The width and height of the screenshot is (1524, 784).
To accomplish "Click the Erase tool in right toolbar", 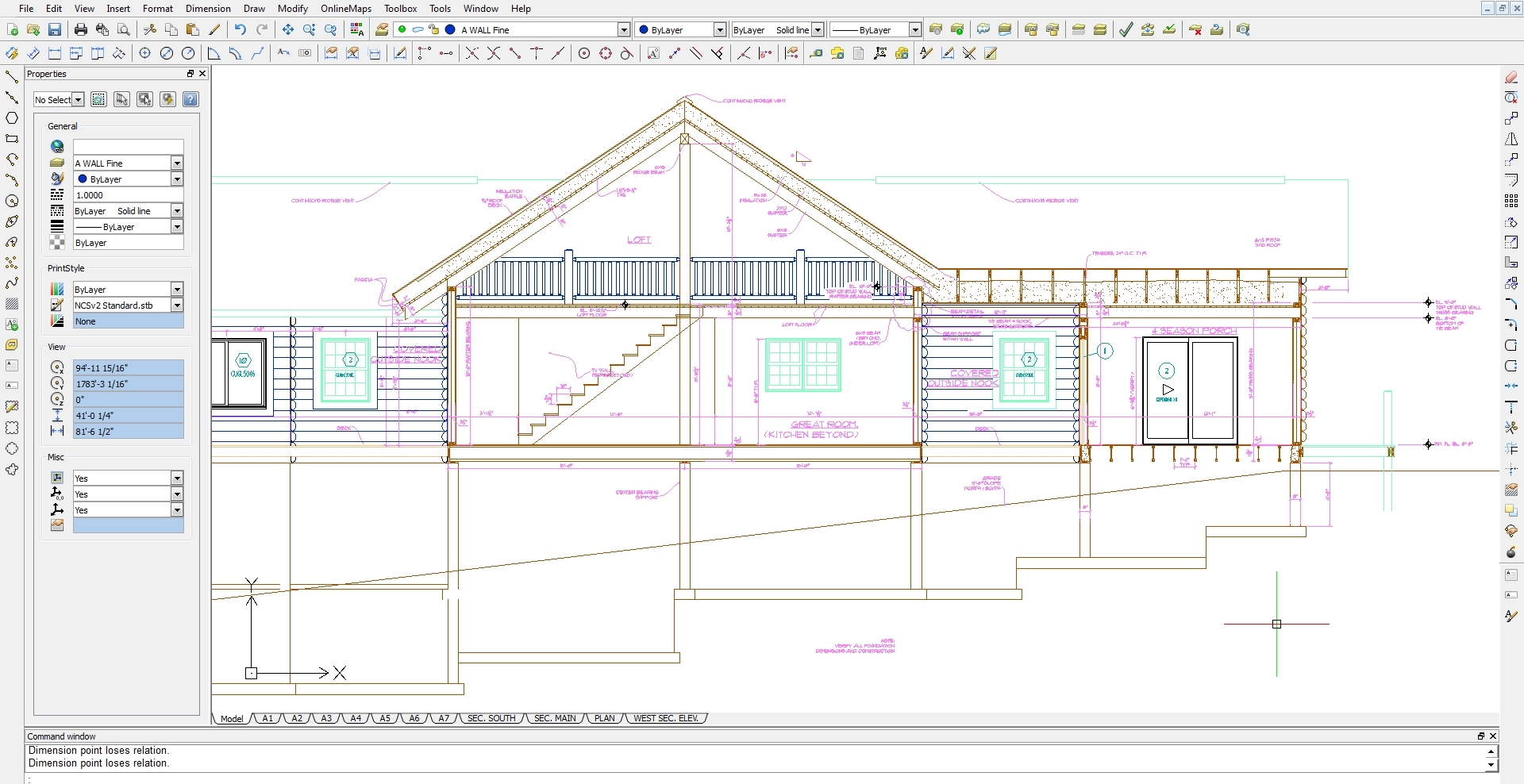I will (x=1511, y=77).
